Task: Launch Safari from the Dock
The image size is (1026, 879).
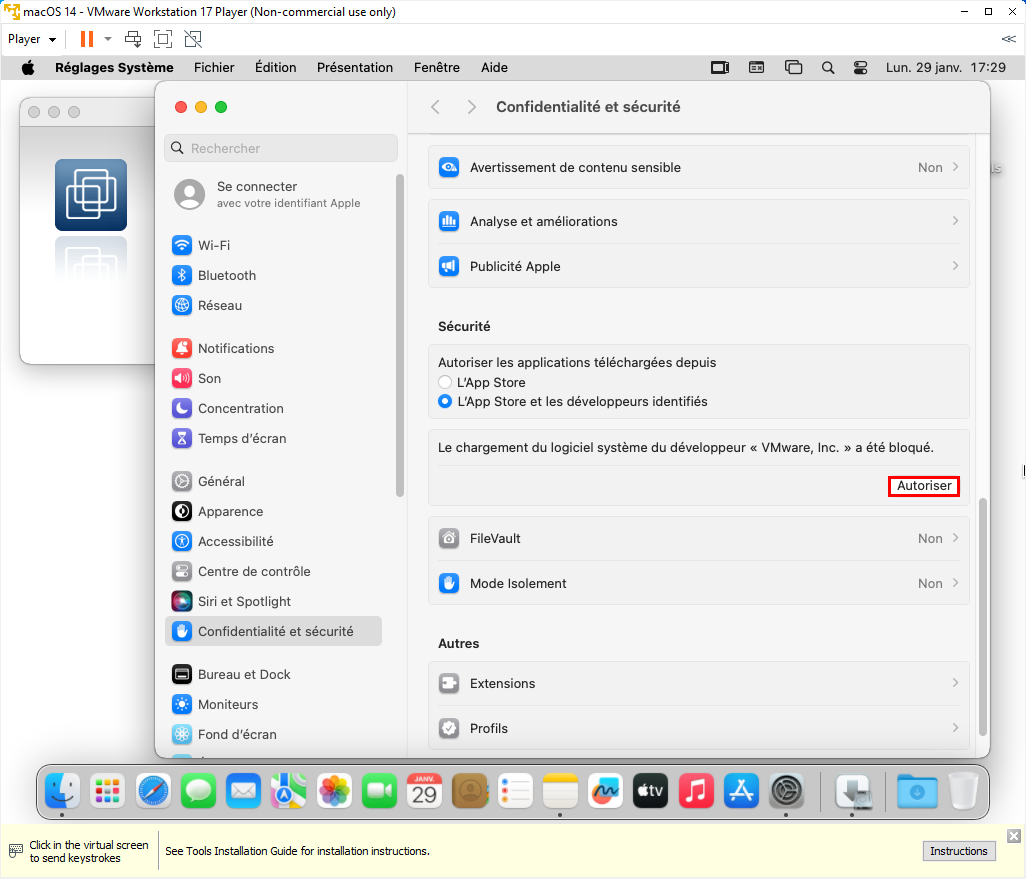Action: tap(153, 791)
